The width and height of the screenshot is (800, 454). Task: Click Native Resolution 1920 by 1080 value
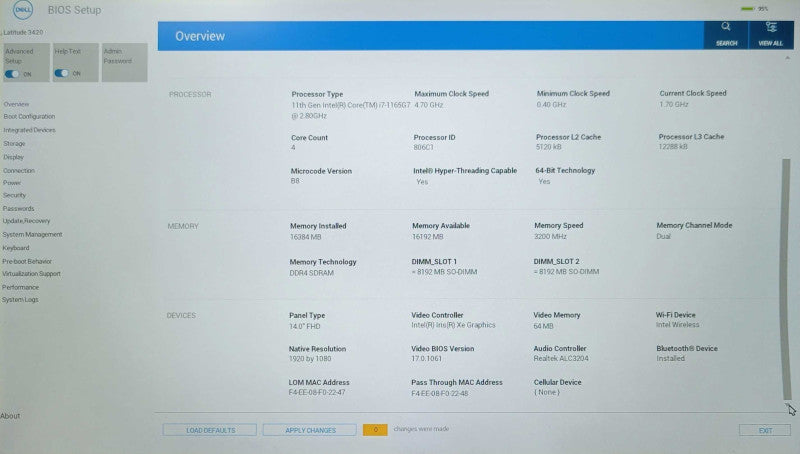coord(310,359)
